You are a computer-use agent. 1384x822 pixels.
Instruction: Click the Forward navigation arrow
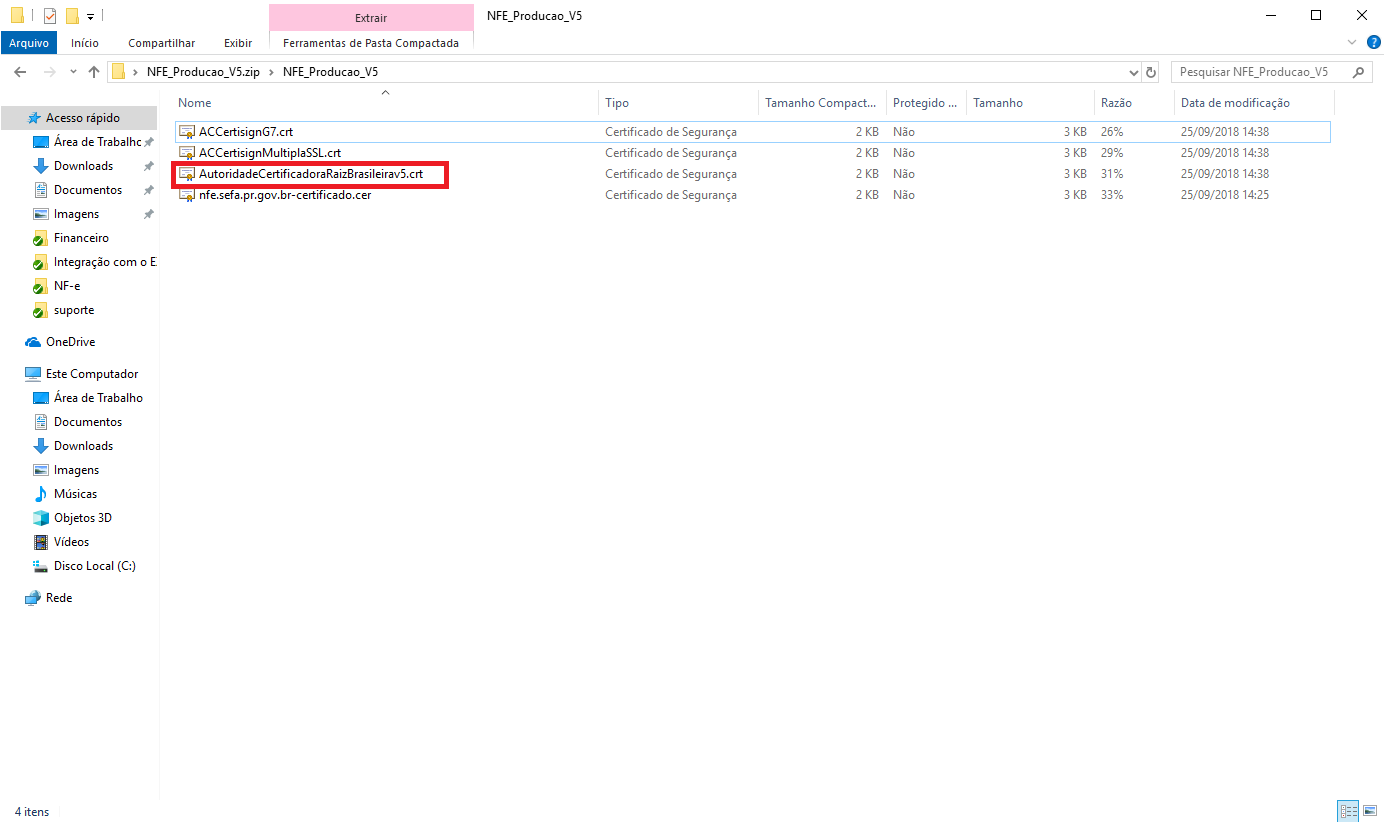pyautogui.click(x=49, y=72)
